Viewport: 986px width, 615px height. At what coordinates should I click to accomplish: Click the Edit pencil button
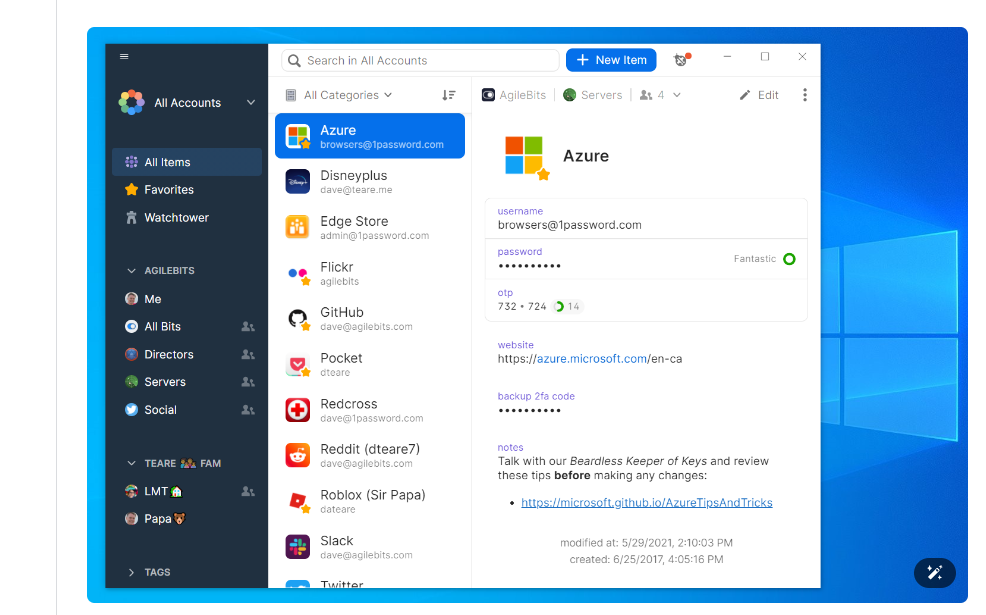click(759, 95)
